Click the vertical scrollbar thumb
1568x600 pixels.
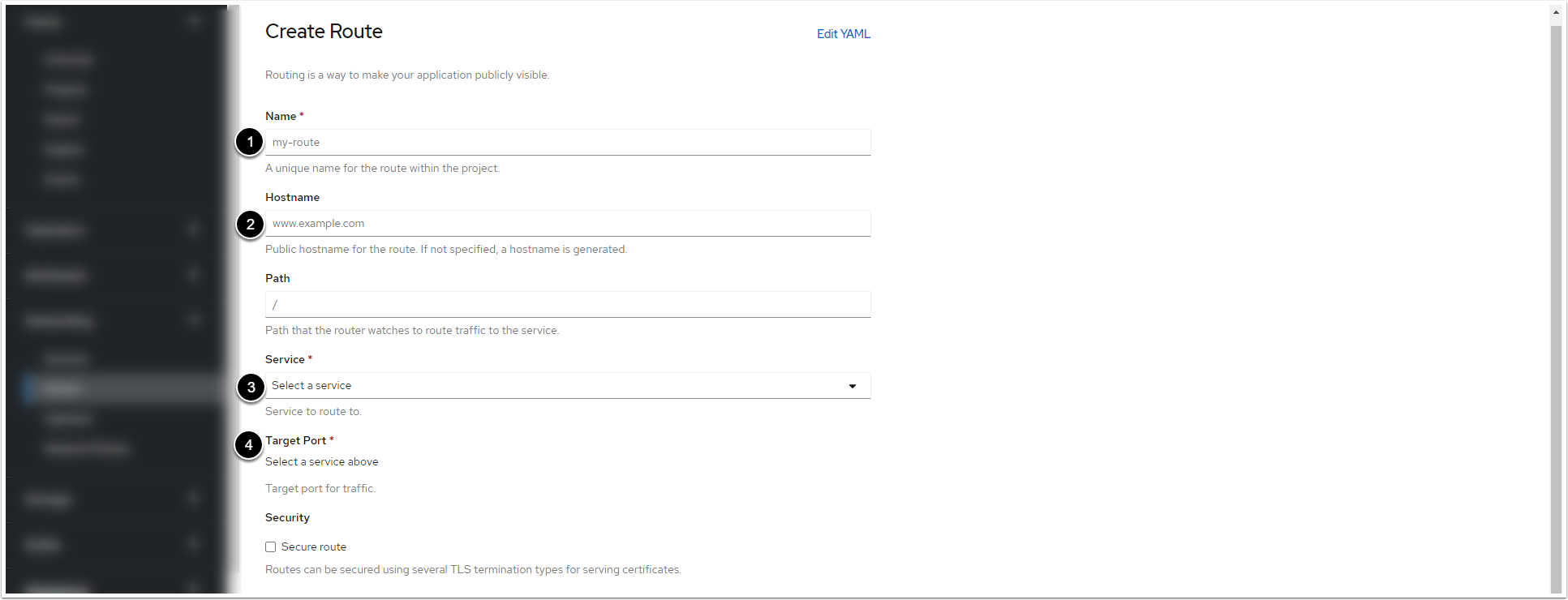click(1556, 308)
